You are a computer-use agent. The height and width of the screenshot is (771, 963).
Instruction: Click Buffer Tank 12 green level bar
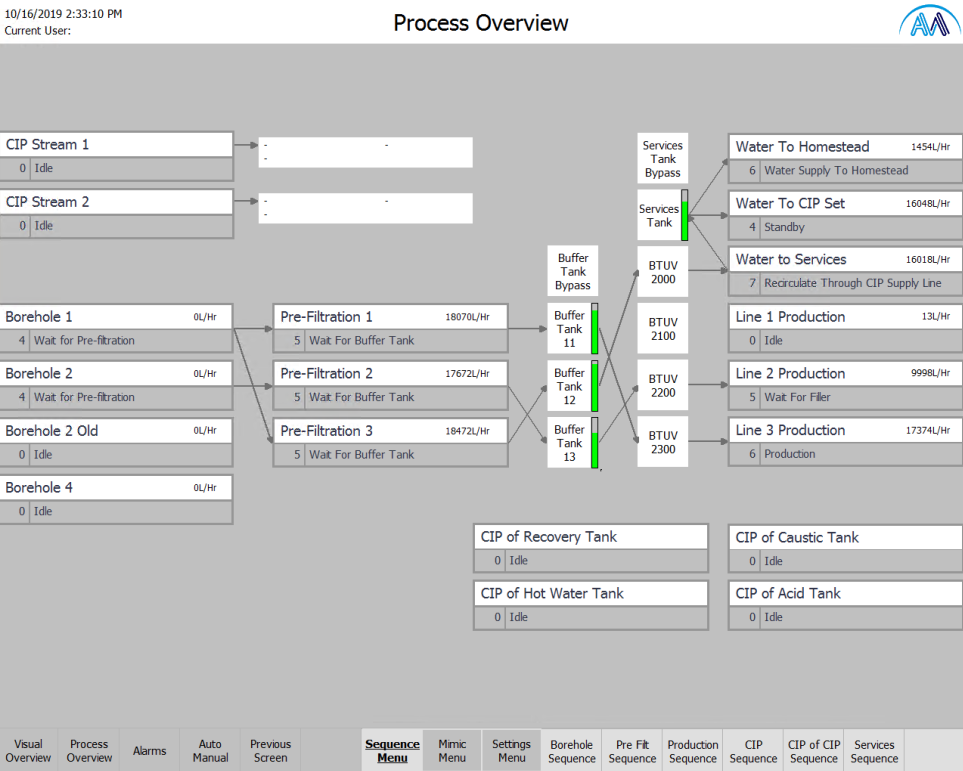click(595, 386)
